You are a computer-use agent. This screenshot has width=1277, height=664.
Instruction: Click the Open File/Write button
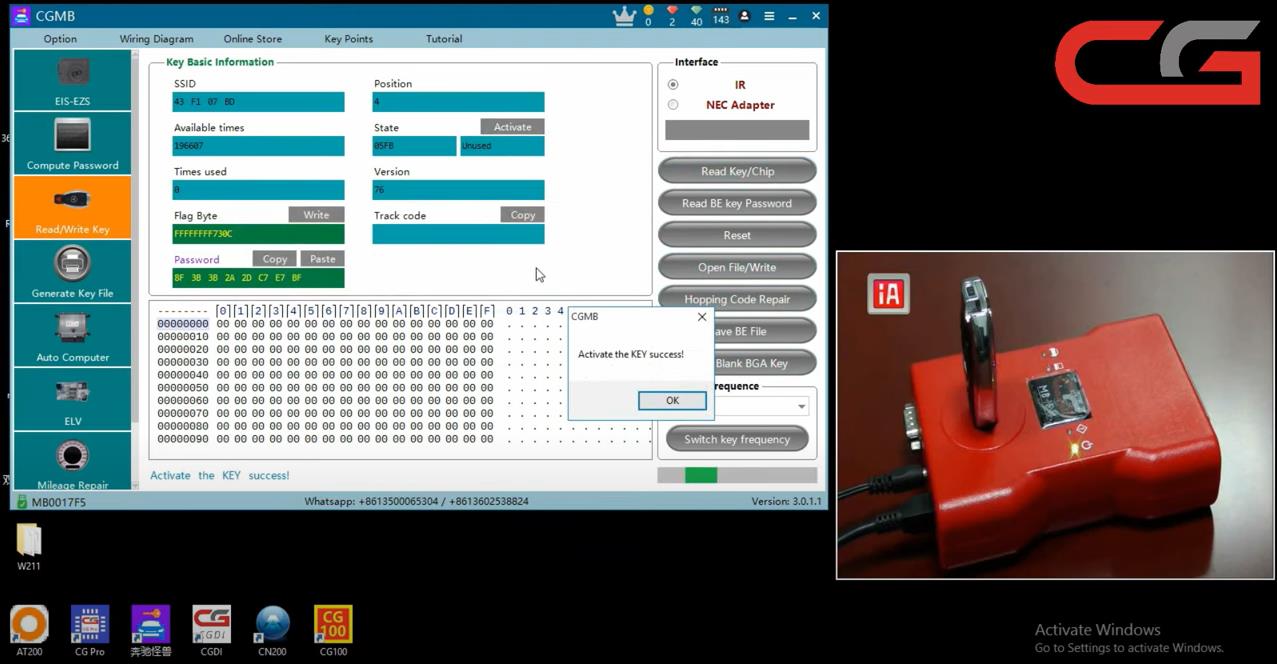tap(737, 267)
